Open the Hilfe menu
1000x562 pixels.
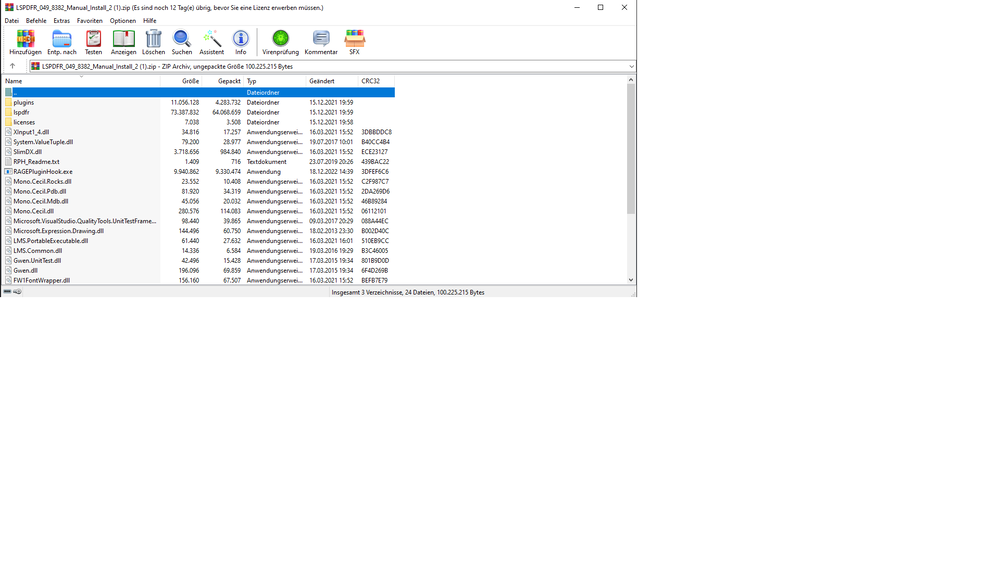pos(149,20)
